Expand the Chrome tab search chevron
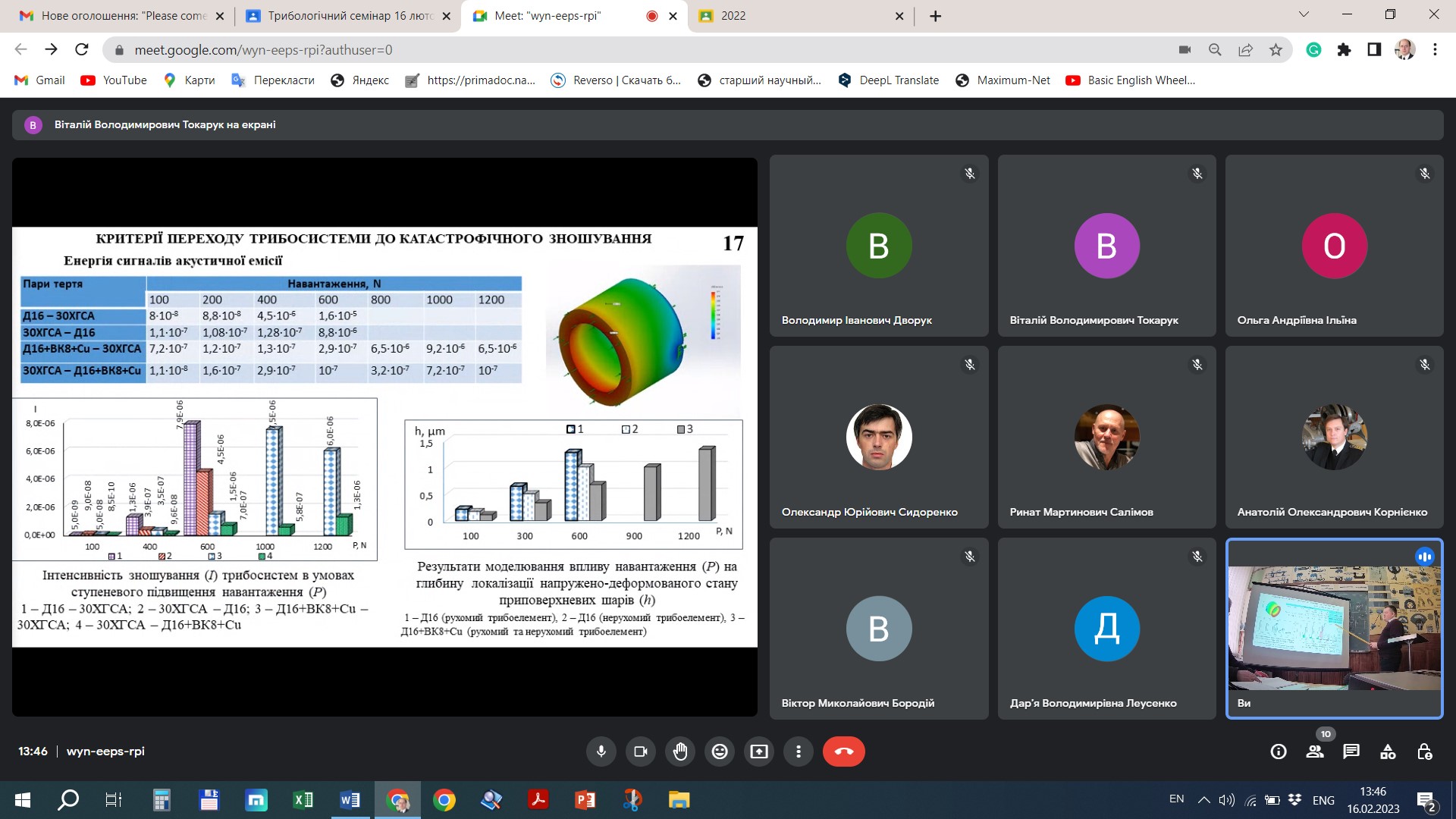1456x819 pixels. [x=1304, y=15]
